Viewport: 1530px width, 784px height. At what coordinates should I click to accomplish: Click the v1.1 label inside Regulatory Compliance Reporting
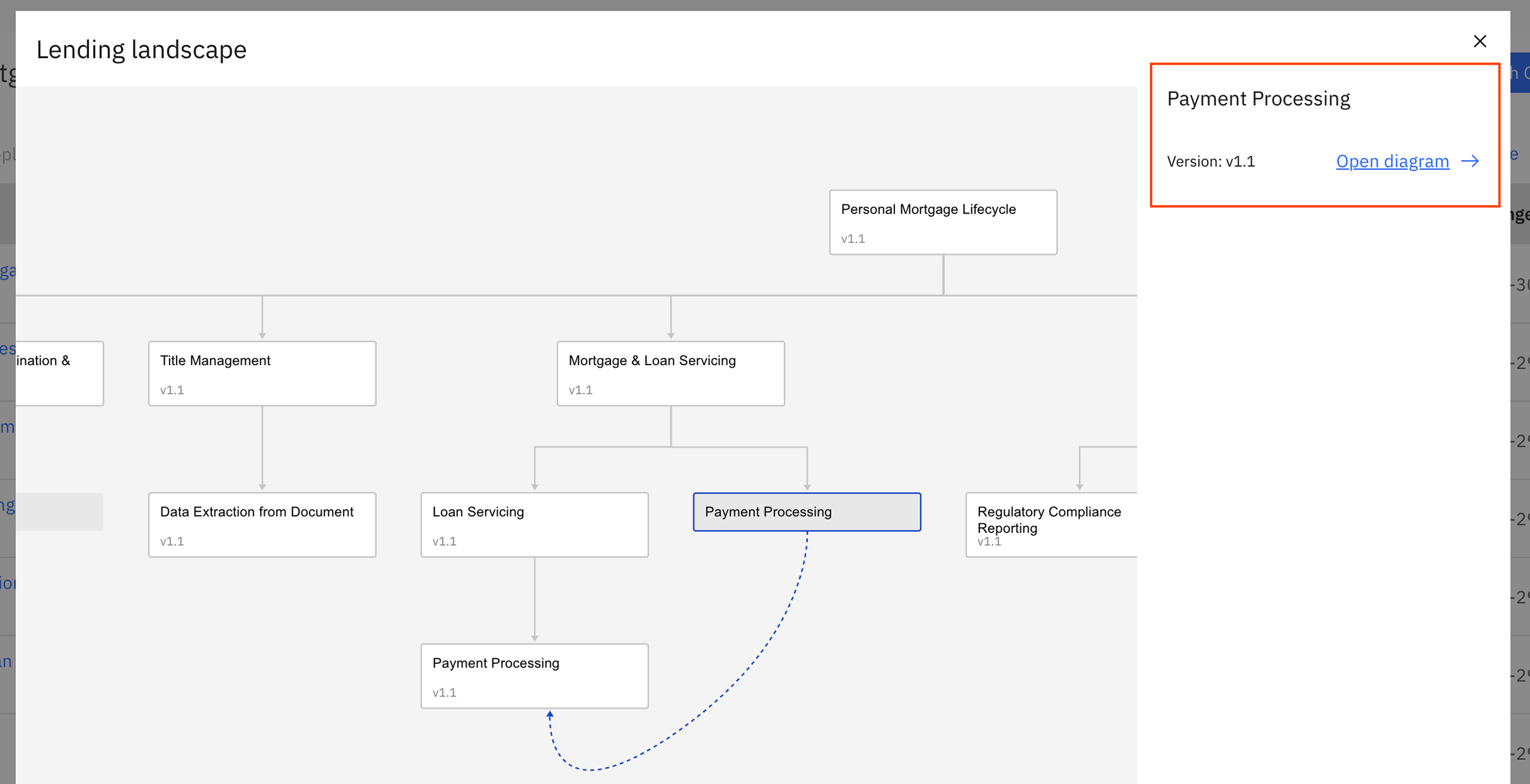989,541
